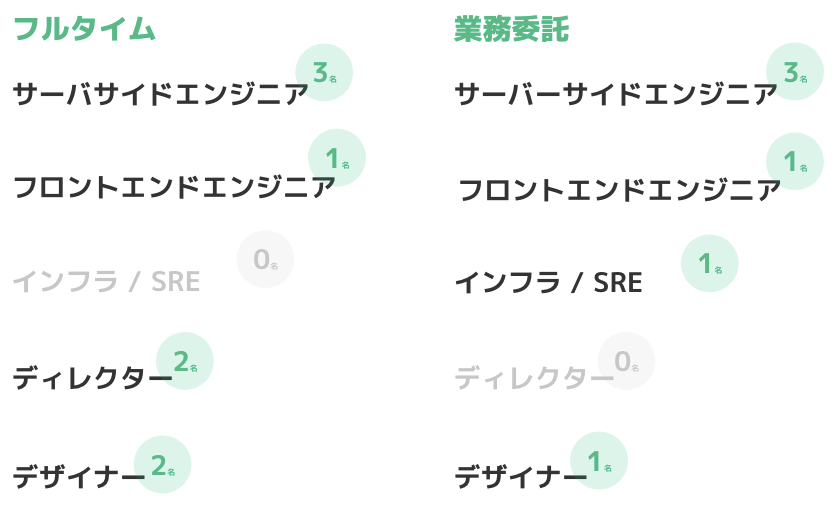Image resolution: width=838 pixels, height=505 pixels.
Task: Select the greyed-out インフラ / SRE entry
Action: [x=106, y=282]
